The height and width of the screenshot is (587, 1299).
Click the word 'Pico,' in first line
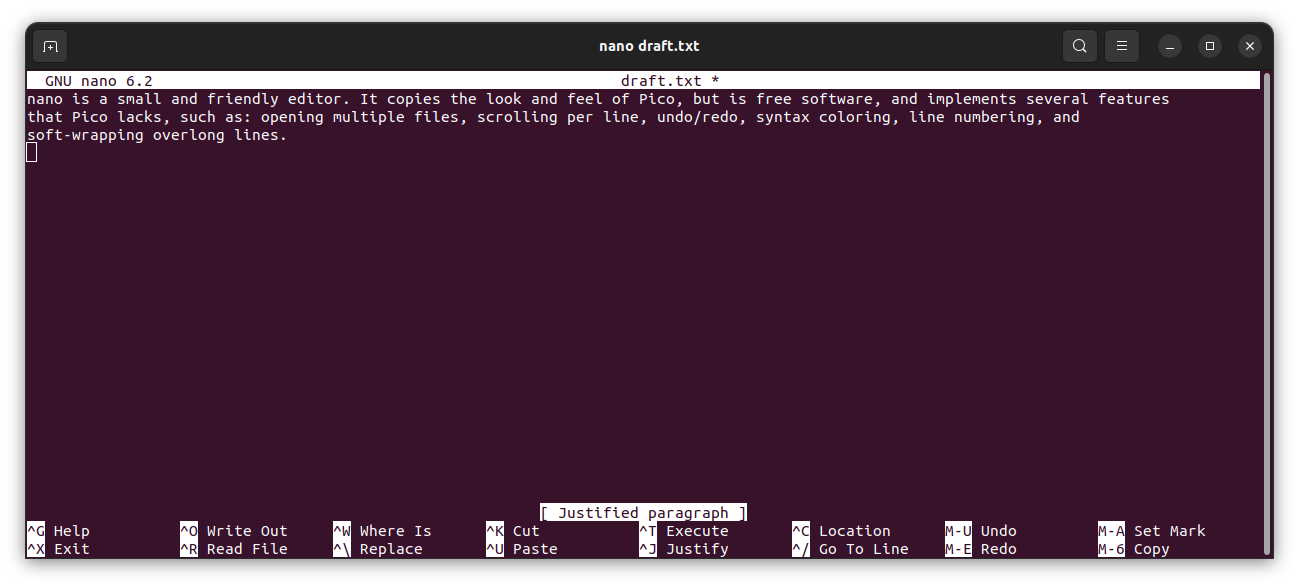click(661, 99)
